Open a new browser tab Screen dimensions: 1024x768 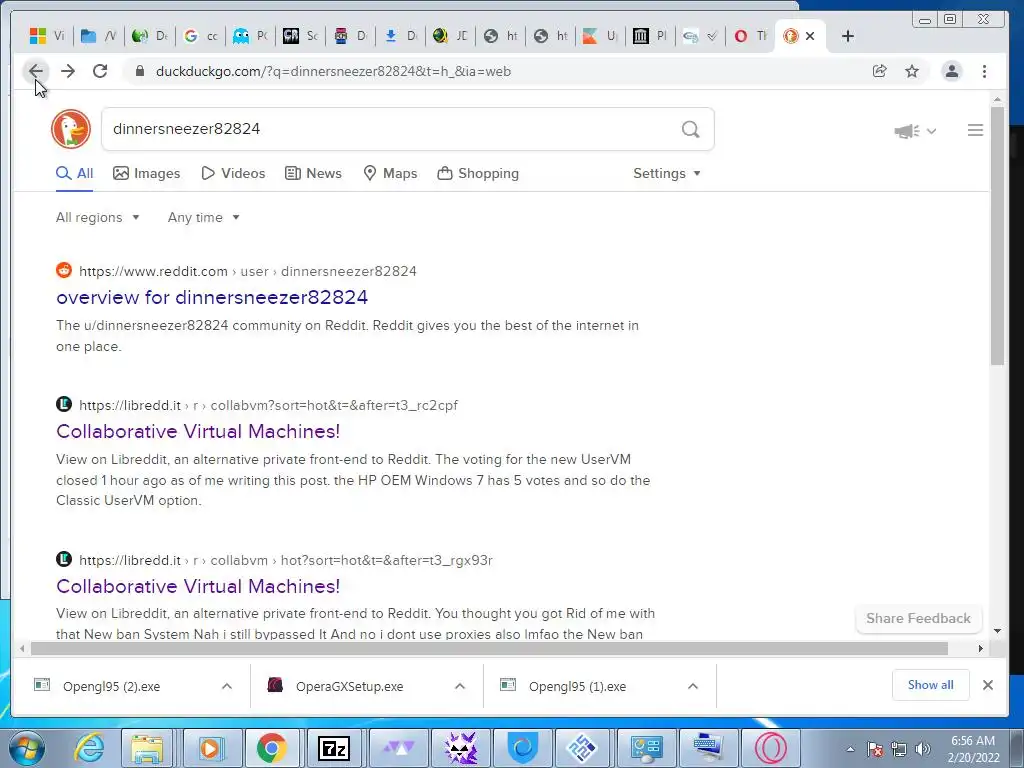pos(848,36)
